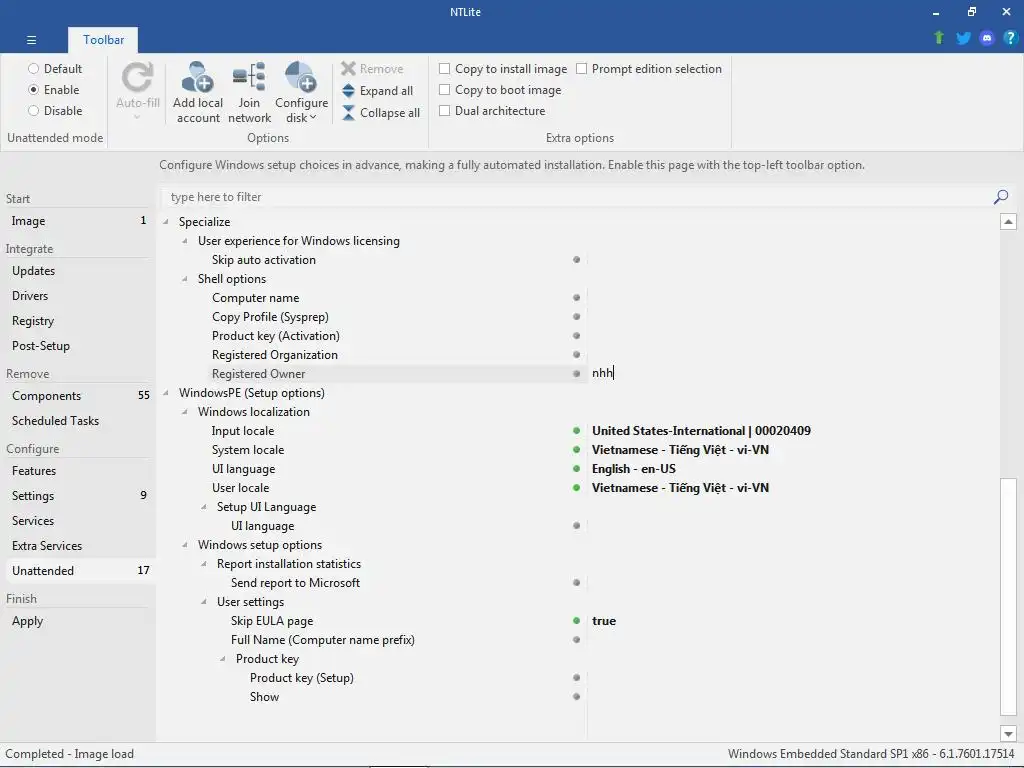
Task: Click green status dot beside Skip EULA page
Action: (576, 621)
